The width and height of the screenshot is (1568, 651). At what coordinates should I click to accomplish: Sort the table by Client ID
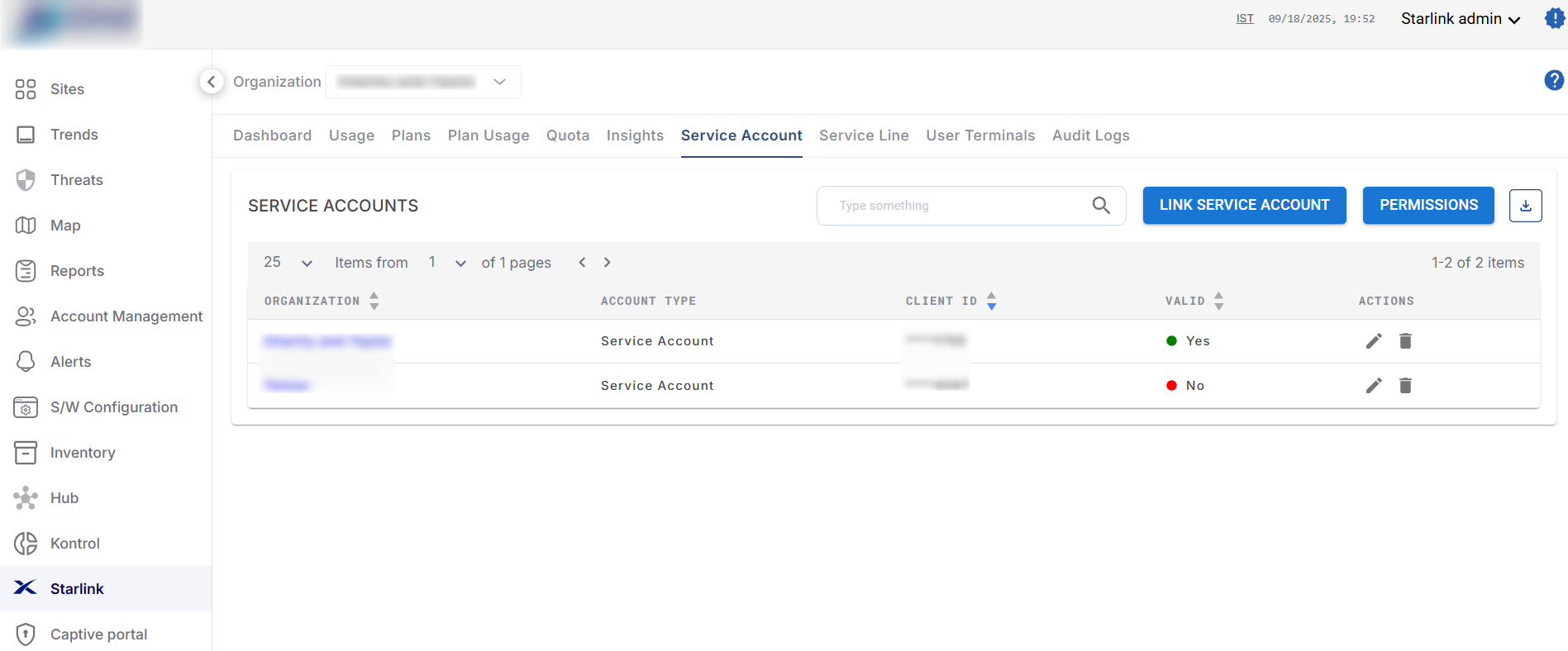coord(992,301)
